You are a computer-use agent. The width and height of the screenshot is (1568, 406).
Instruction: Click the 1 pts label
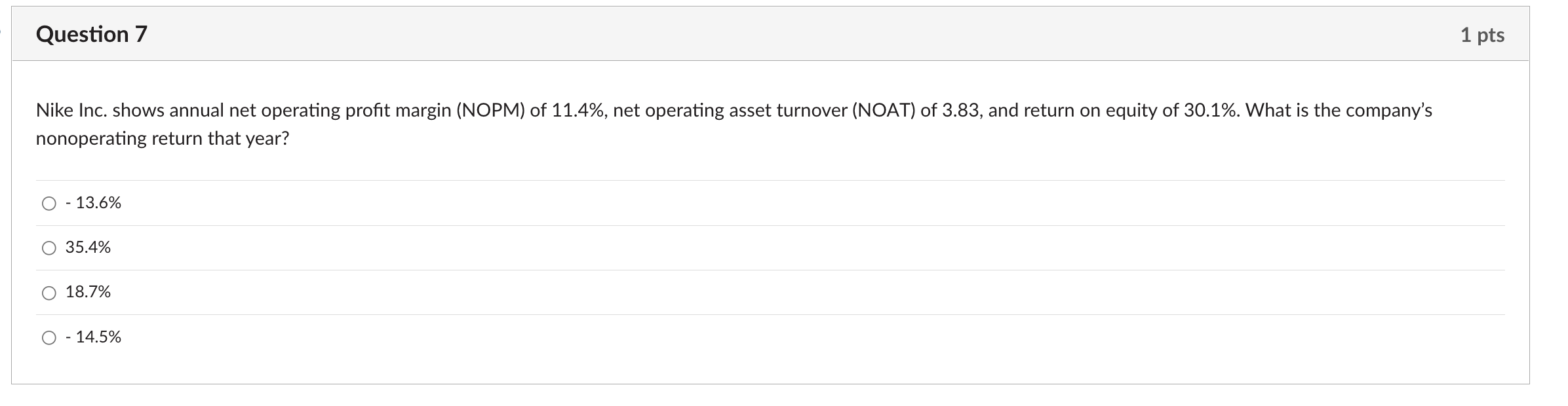1482,35
